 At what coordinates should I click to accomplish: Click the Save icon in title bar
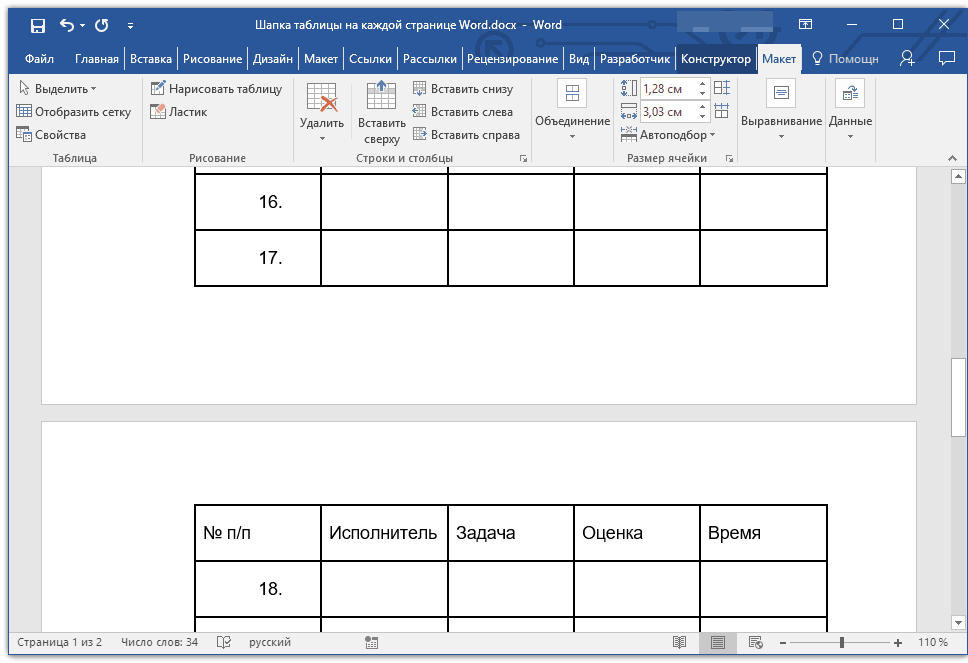[38, 25]
